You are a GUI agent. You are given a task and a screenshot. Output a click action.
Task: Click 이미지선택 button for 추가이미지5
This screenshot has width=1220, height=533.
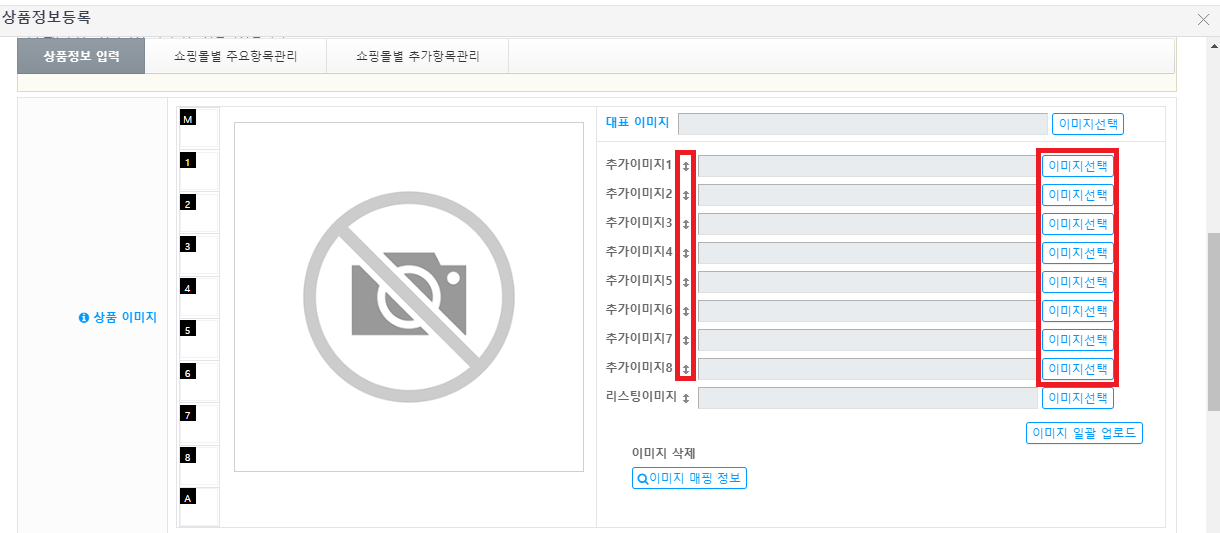click(1078, 282)
